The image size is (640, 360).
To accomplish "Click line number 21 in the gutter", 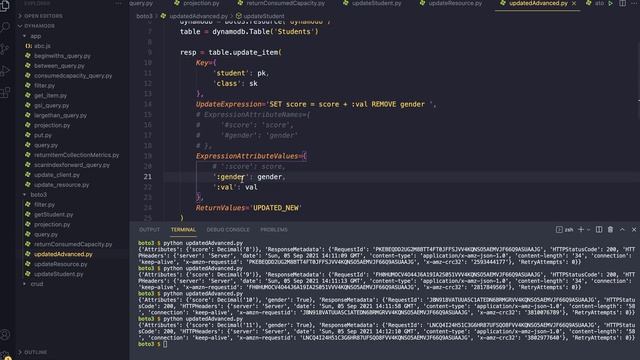I will (147, 177).
